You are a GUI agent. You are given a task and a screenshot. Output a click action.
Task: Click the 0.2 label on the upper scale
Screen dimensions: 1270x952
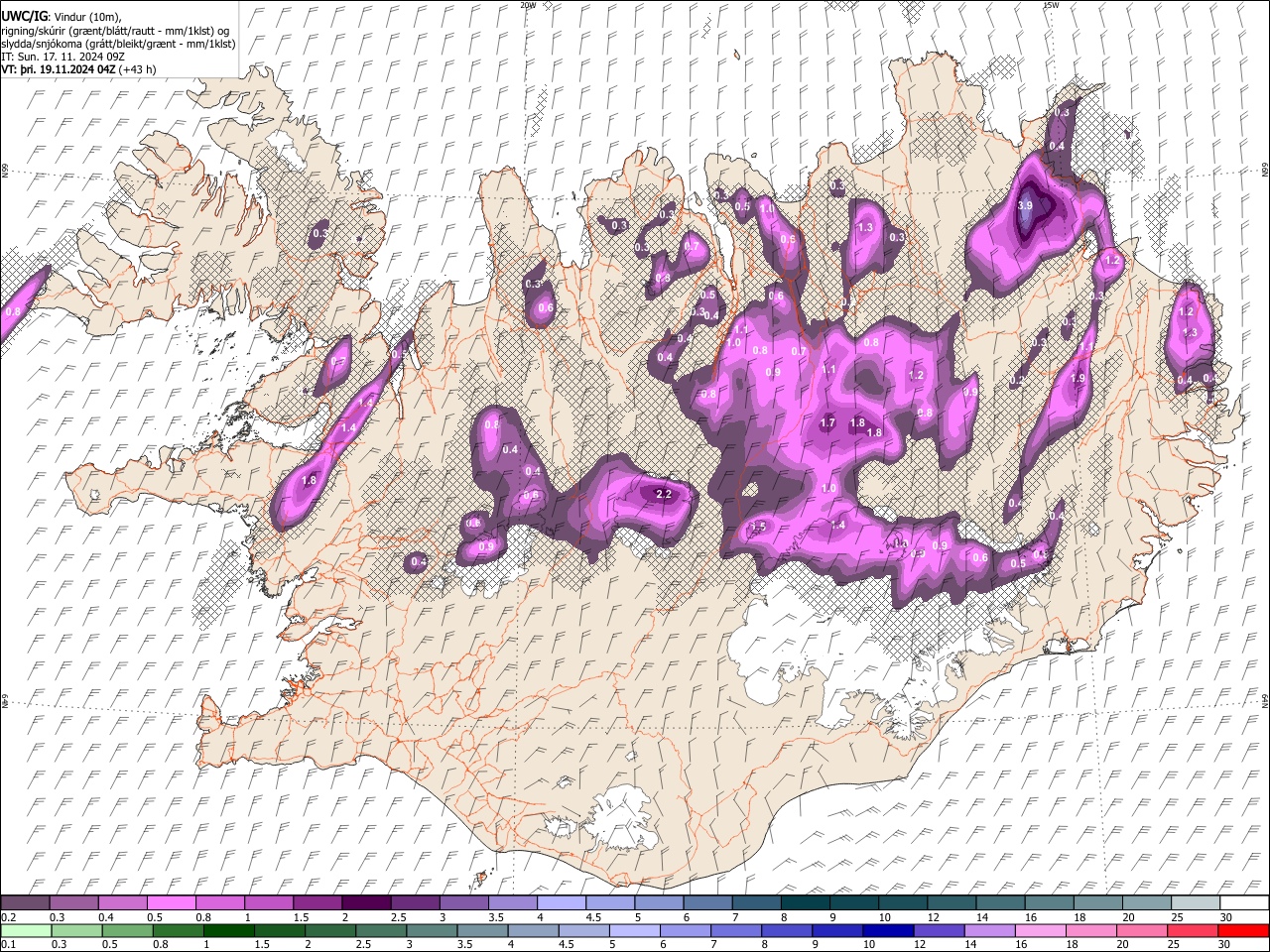point(8,917)
